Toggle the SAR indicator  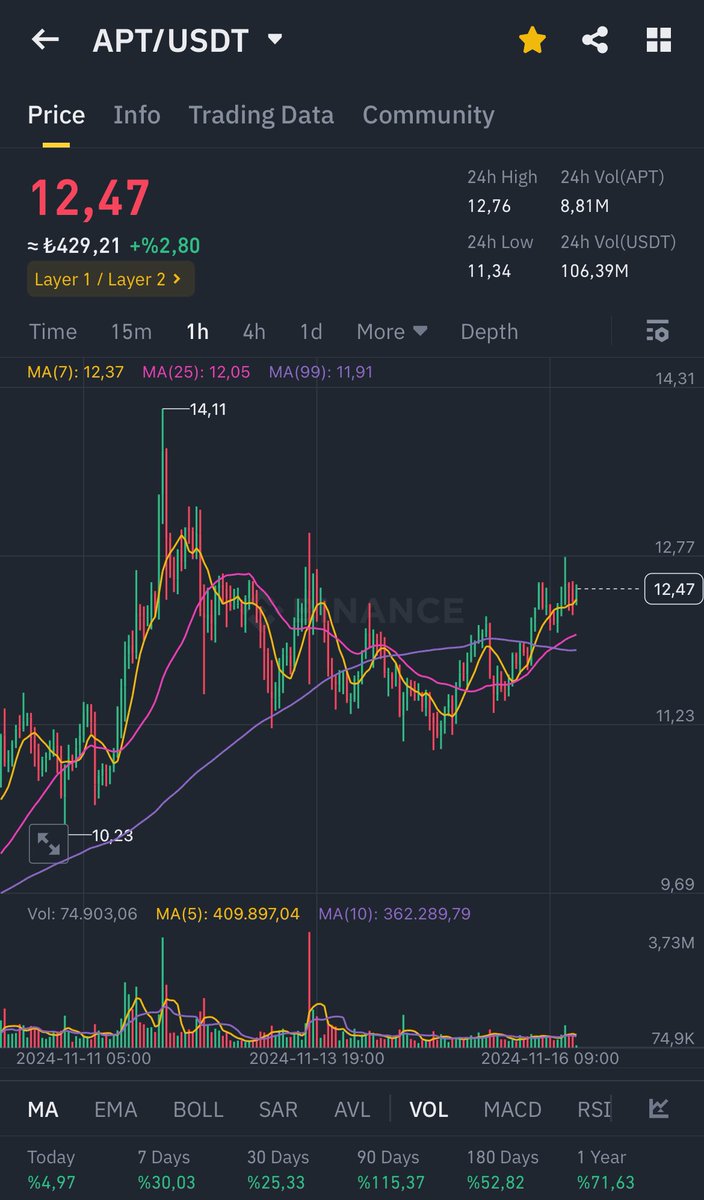pos(278,1109)
